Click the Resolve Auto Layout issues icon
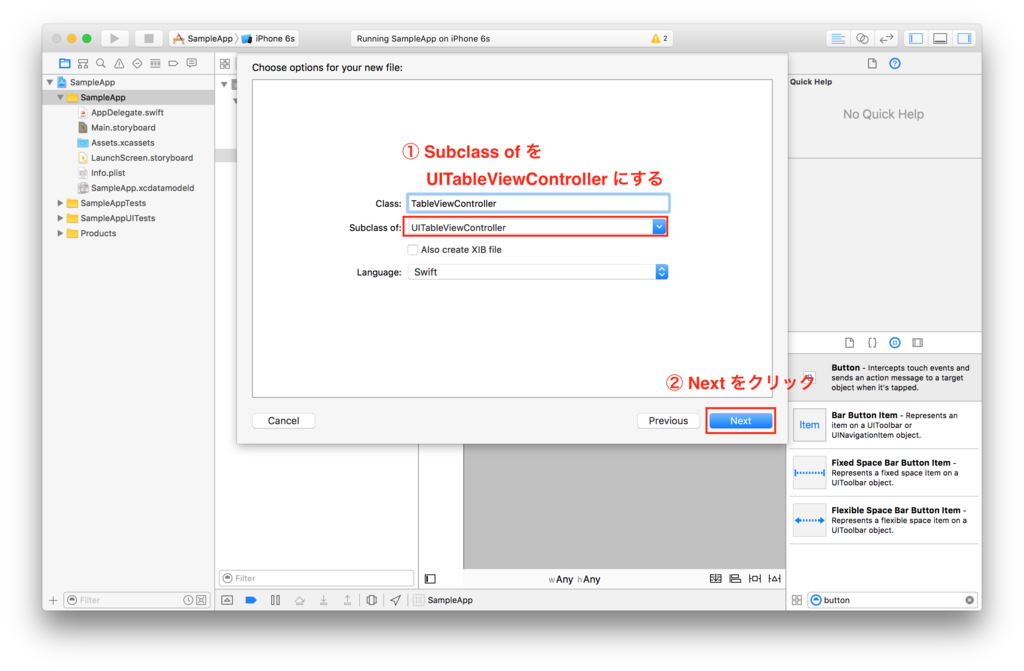This screenshot has height=671, width=1024. (x=775, y=579)
